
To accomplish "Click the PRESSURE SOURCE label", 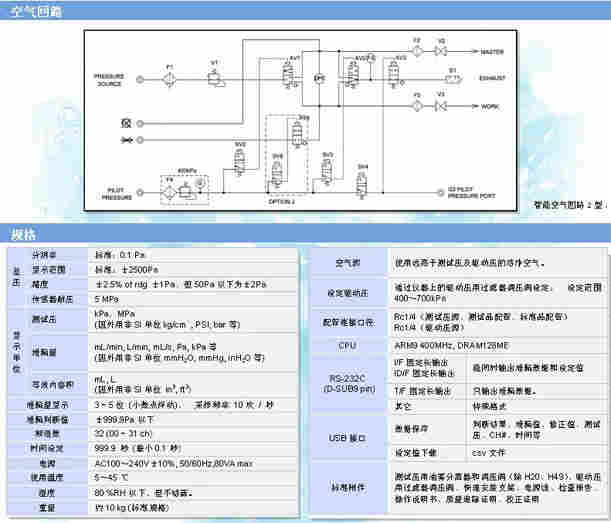I will click(109, 79).
